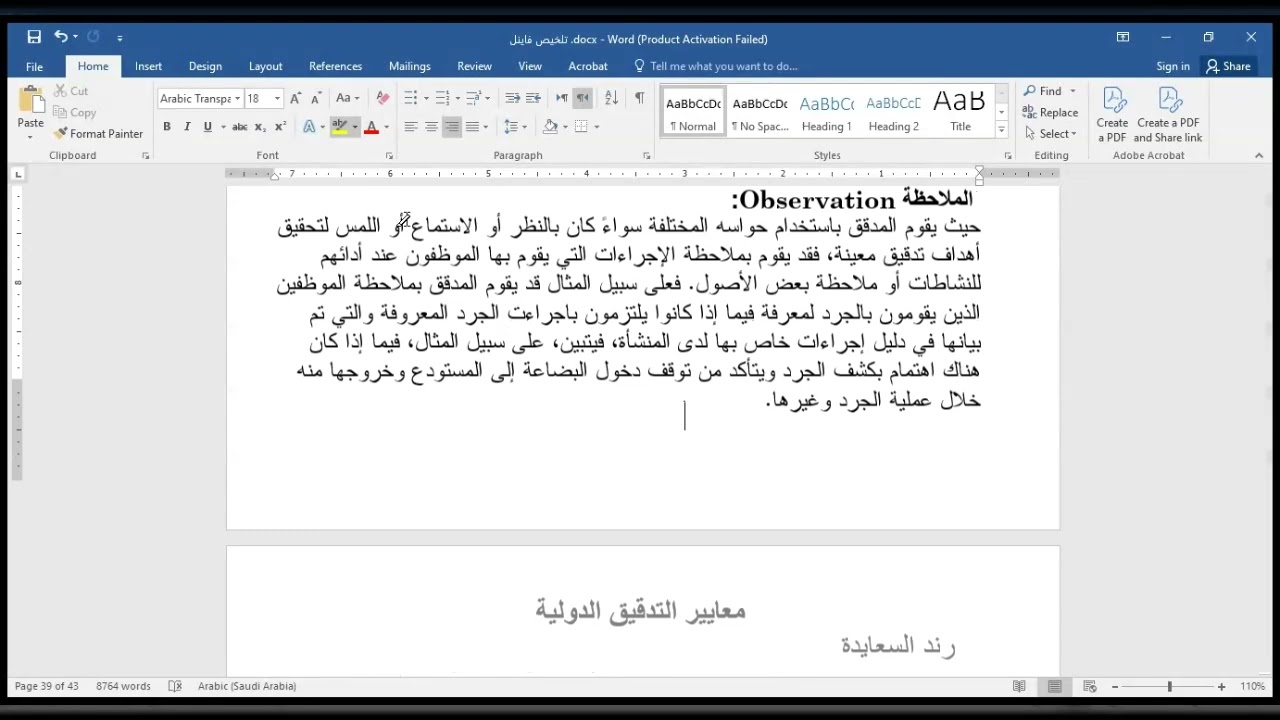Image resolution: width=1280 pixels, height=720 pixels.
Task: Apply the Heading 1 style
Action: [x=826, y=111]
